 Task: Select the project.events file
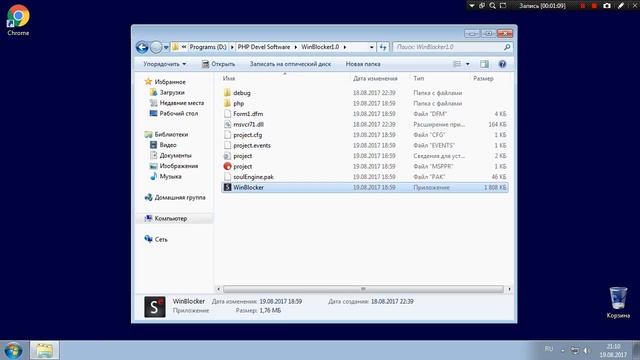click(251, 146)
